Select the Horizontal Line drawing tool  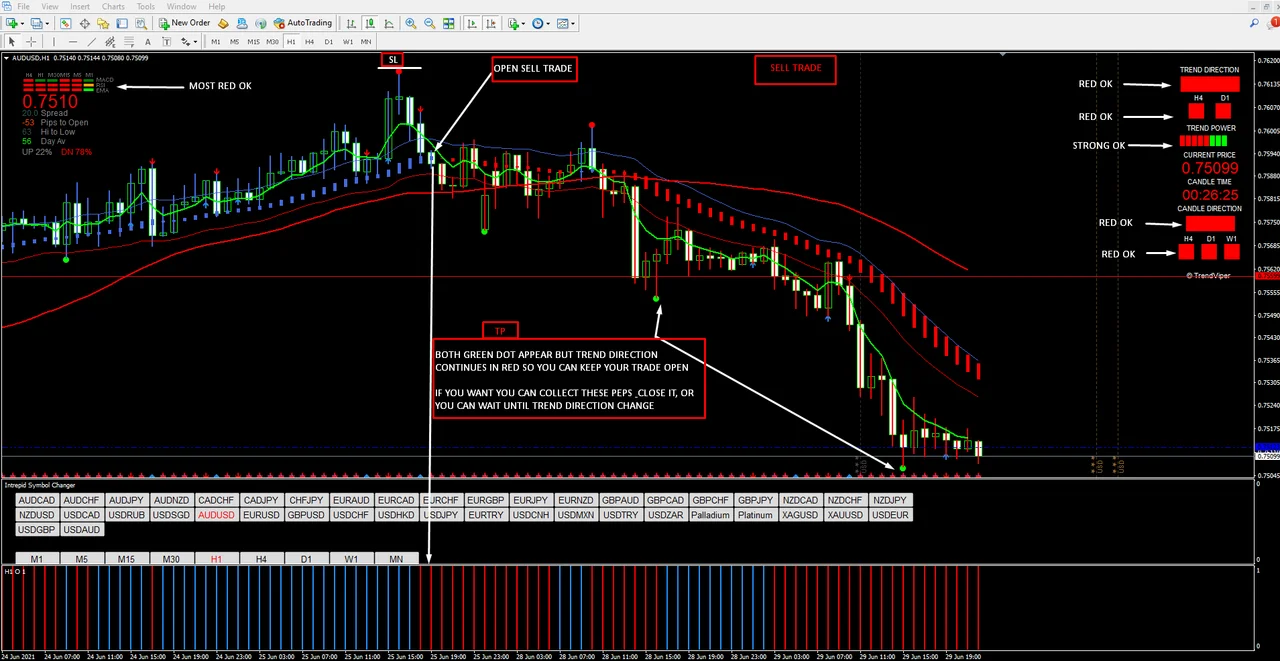[x=73, y=42]
